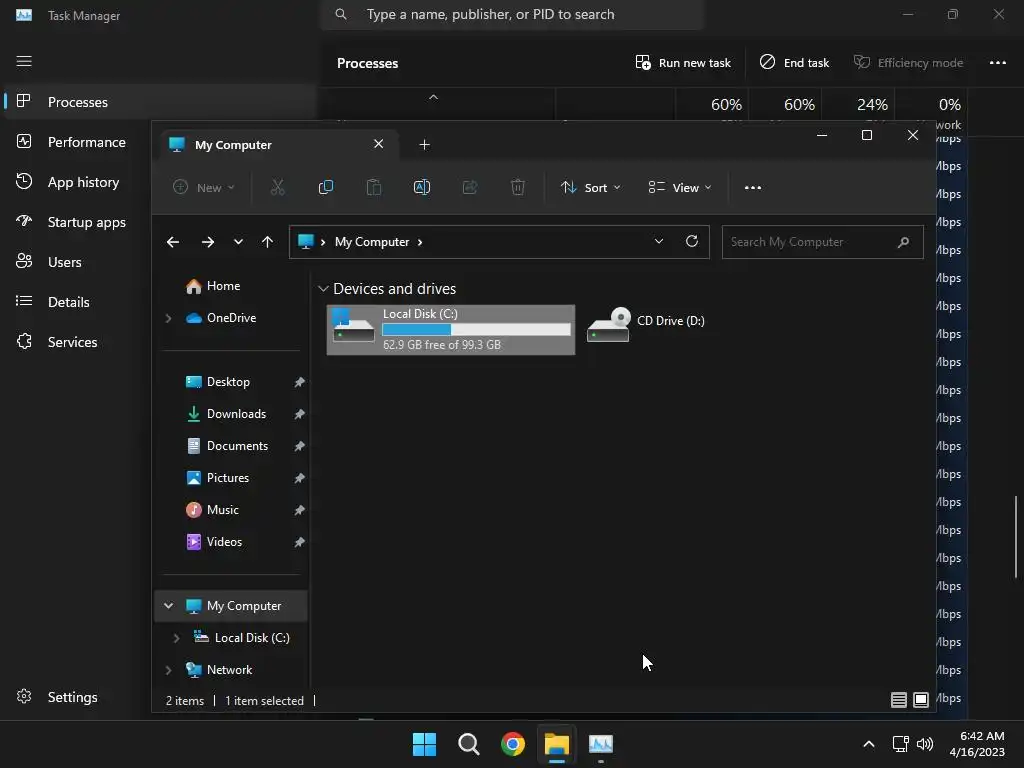Open the See more ellipsis in Explorer toolbar

coord(752,187)
